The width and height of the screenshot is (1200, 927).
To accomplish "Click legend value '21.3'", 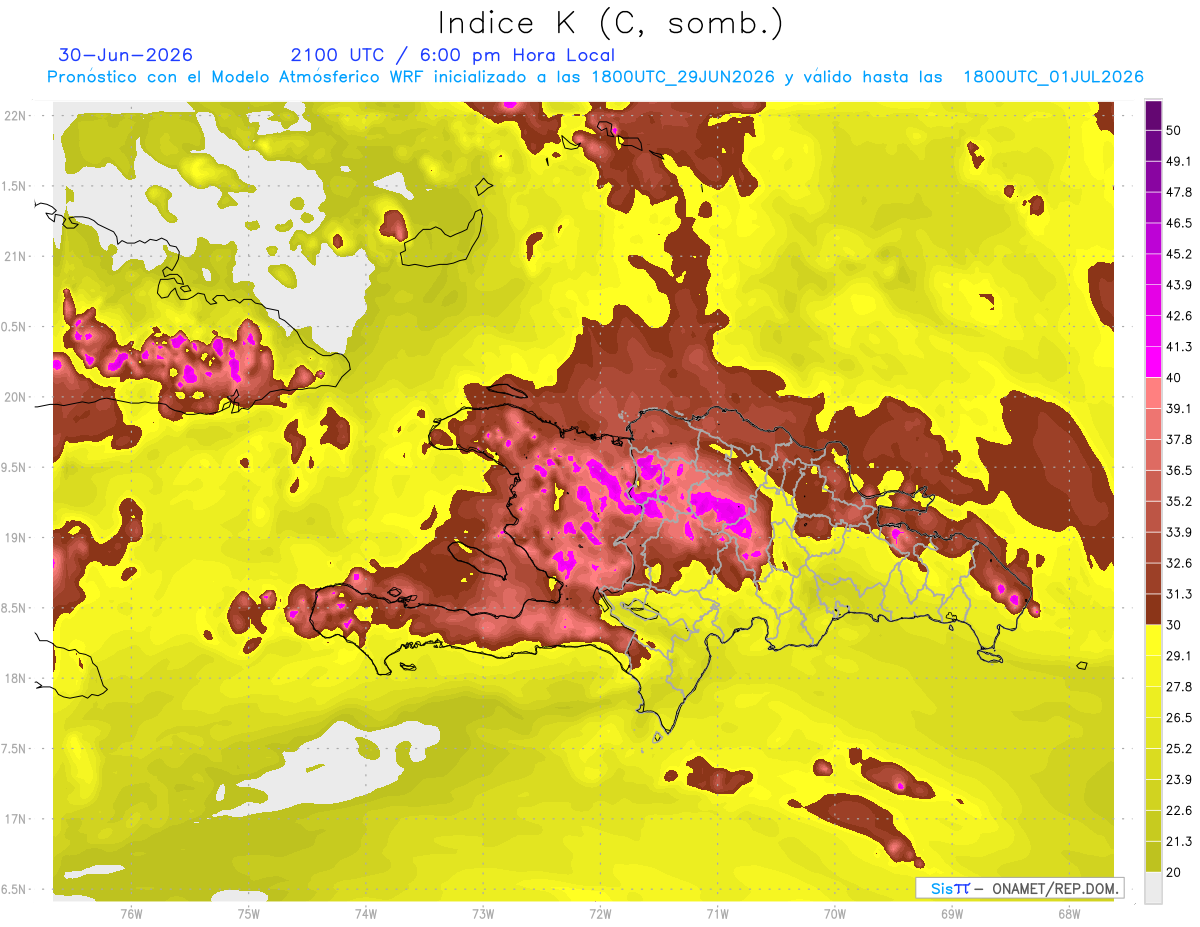I will pyautogui.click(x=1178, y=842).
